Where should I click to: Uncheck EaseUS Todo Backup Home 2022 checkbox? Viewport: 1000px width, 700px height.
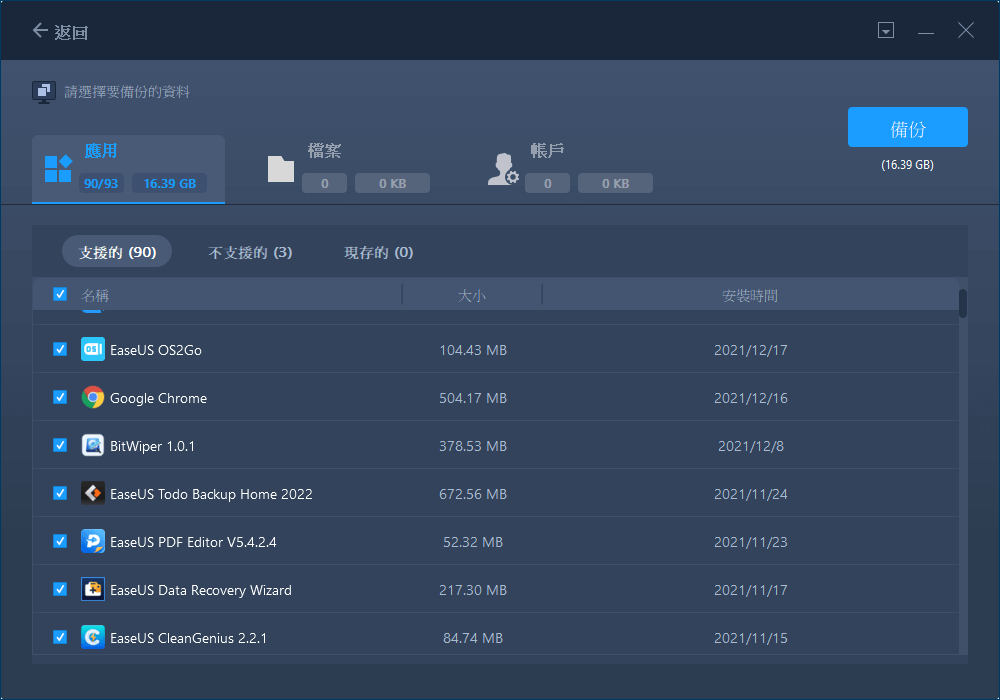[60, 493]
